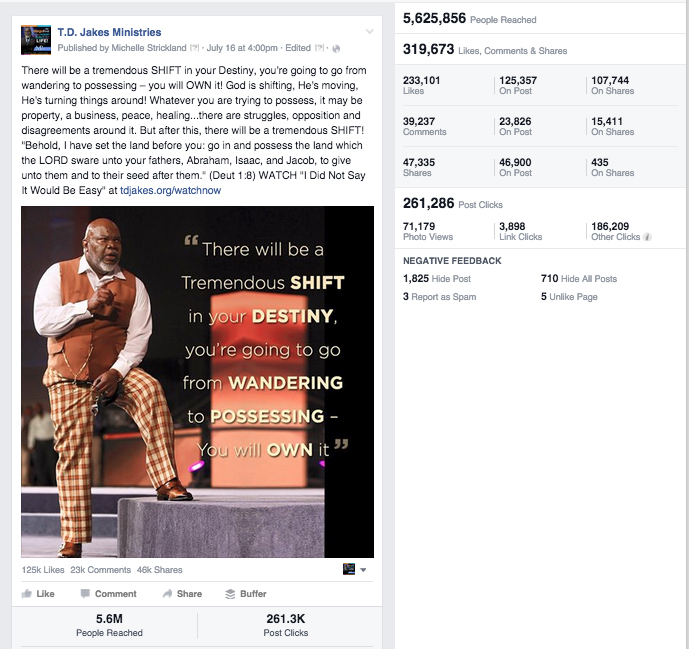
Task: Open the tdjakes.org/watchnow link
Action: click(170, 190)
